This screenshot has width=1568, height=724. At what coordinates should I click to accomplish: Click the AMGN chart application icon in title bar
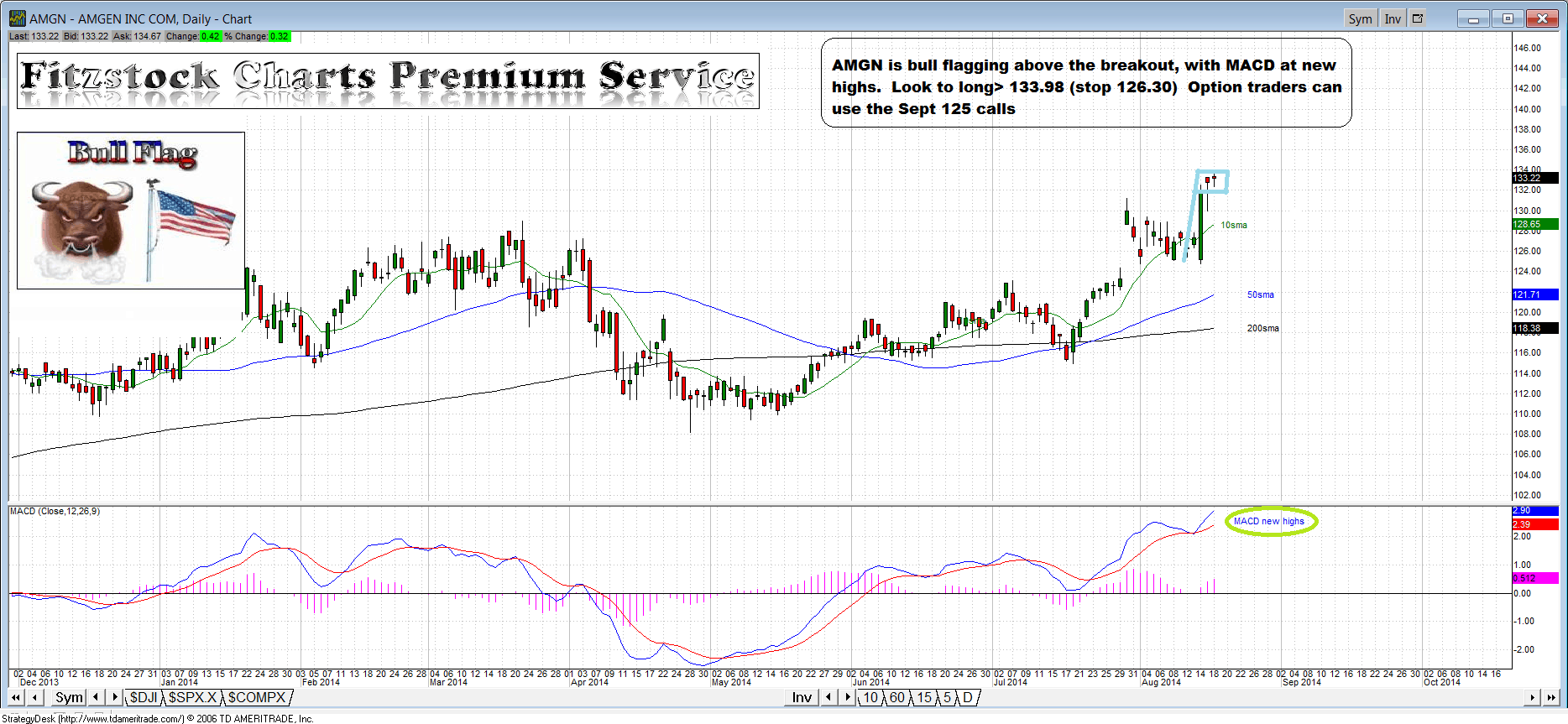coord(17,18)
